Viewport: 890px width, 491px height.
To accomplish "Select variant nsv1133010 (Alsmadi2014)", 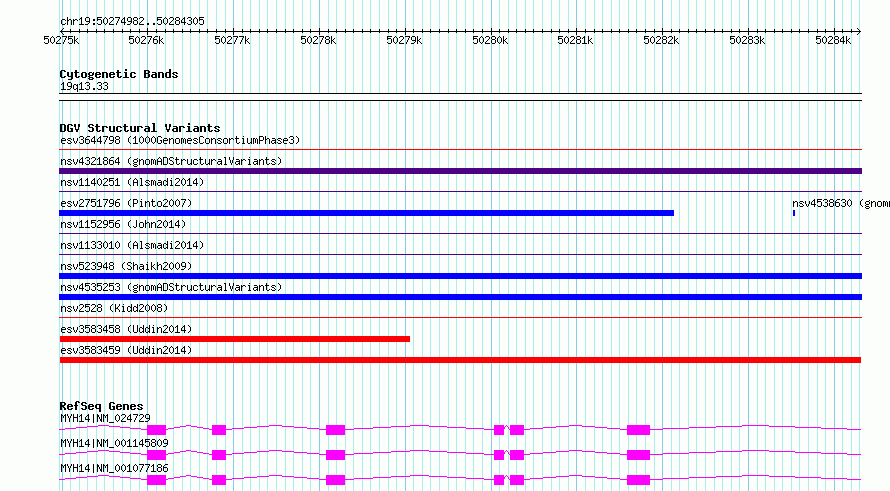I will [132, 245].
